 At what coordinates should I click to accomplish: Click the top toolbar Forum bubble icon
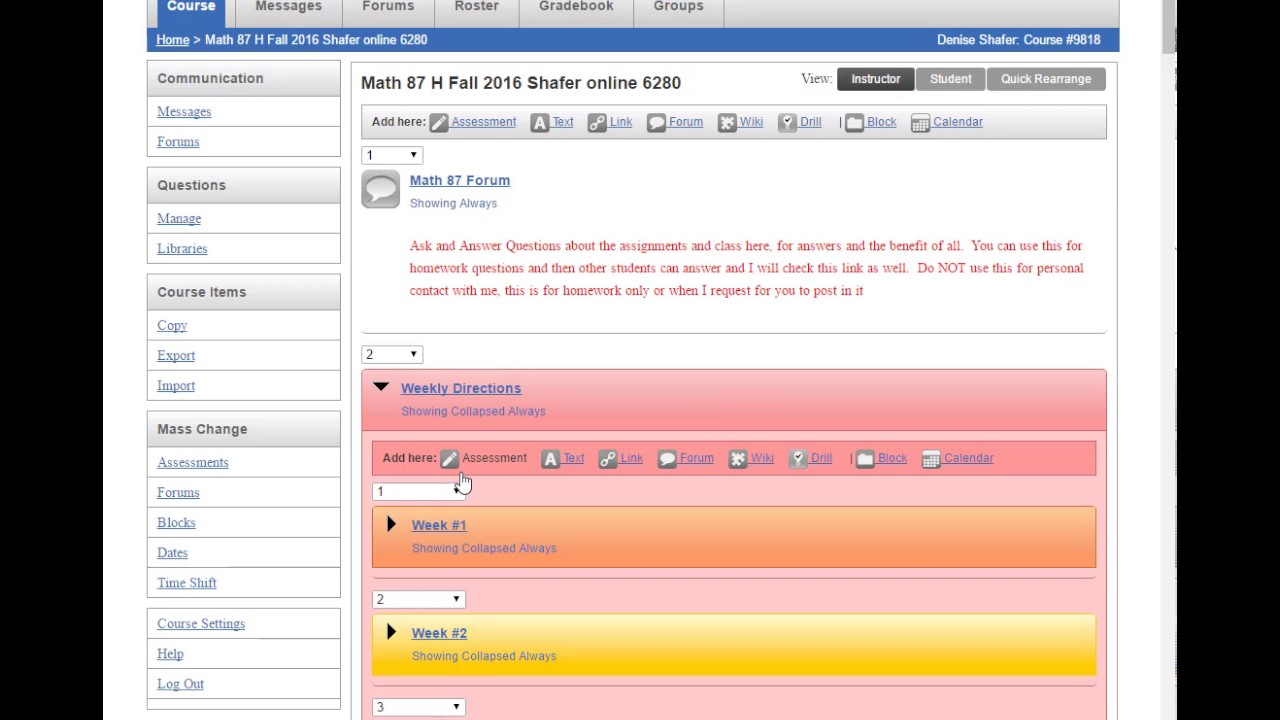tap(656, 123)
